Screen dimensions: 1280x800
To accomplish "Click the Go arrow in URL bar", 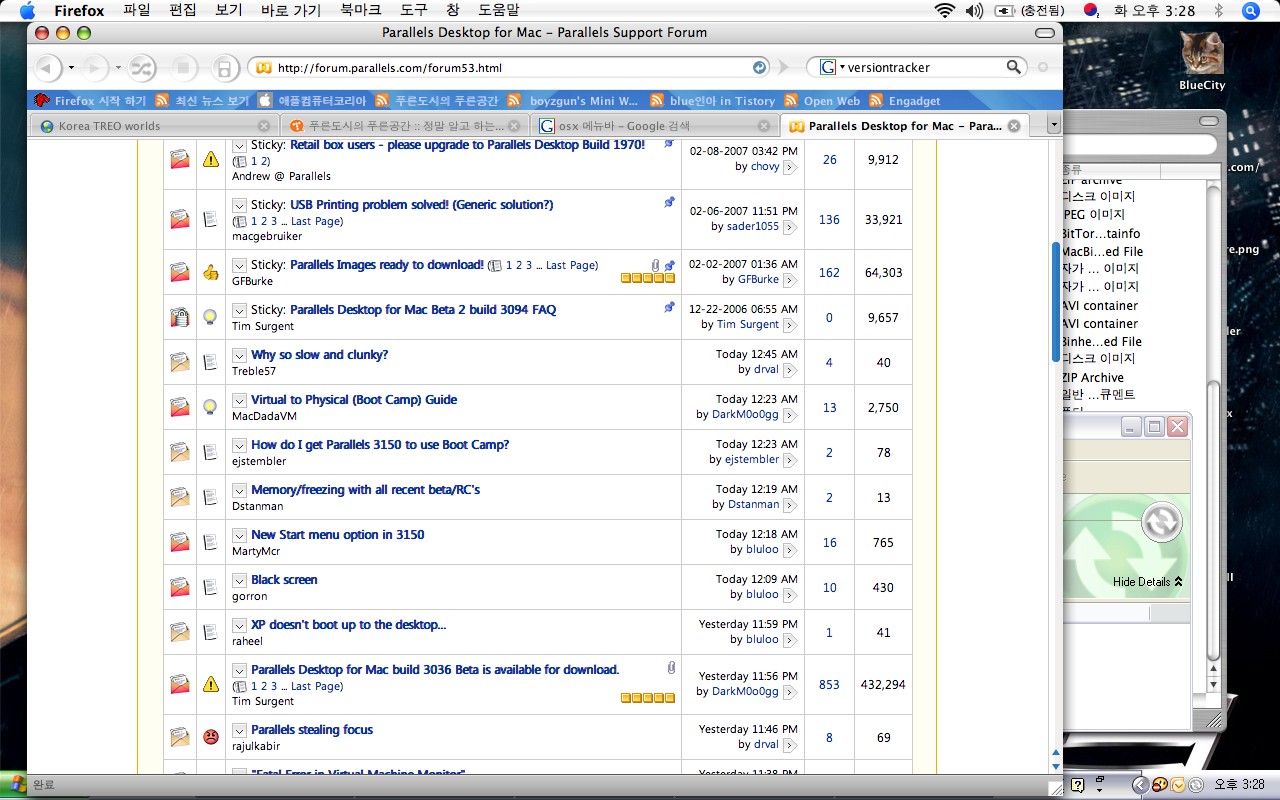I will (760, 68).
